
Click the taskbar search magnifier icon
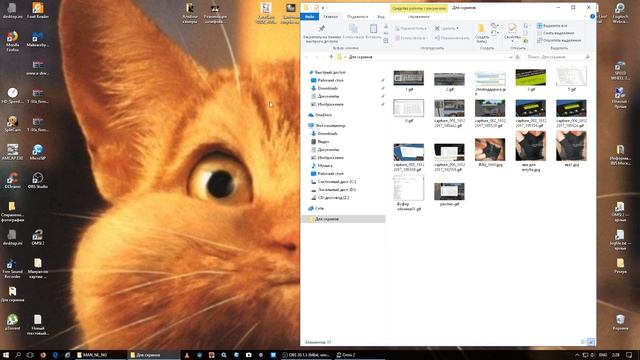pyautogui.click(x=18, y=355)
